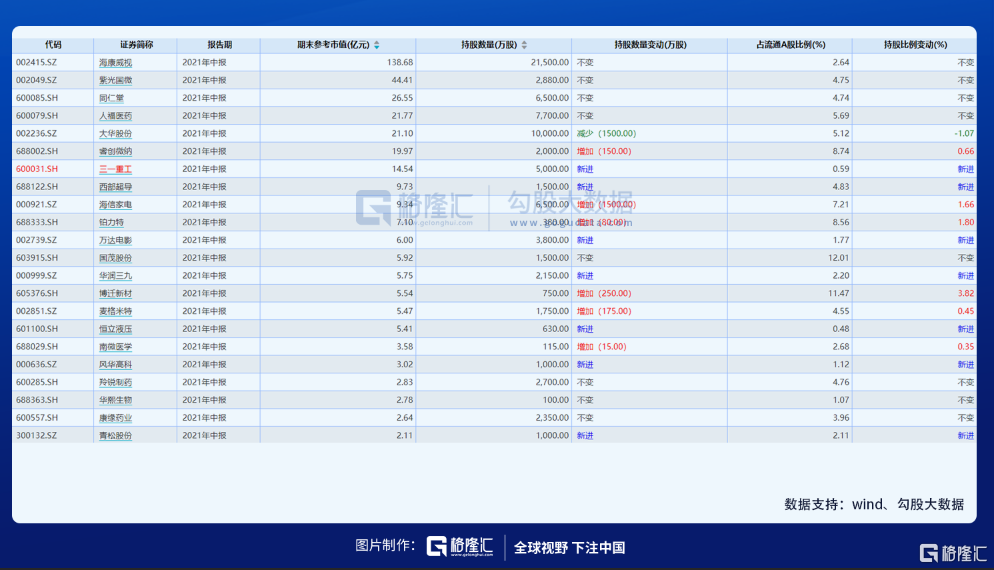Viewport: 994px width, 570px height.
Task: Click market value cell 26.55
Action: point(403,98)
